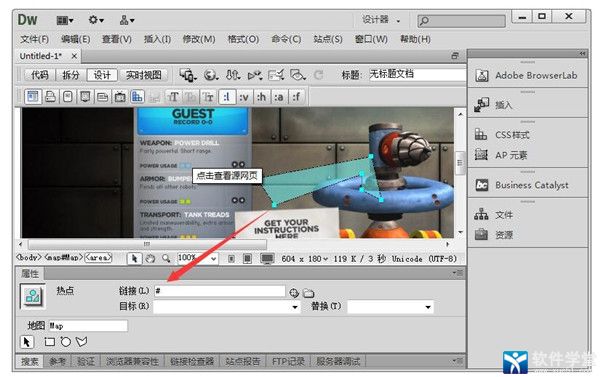Screen dimensions: 600x377
Task: Click the preview in browser globe icon
Action: [x=210, y=75]
